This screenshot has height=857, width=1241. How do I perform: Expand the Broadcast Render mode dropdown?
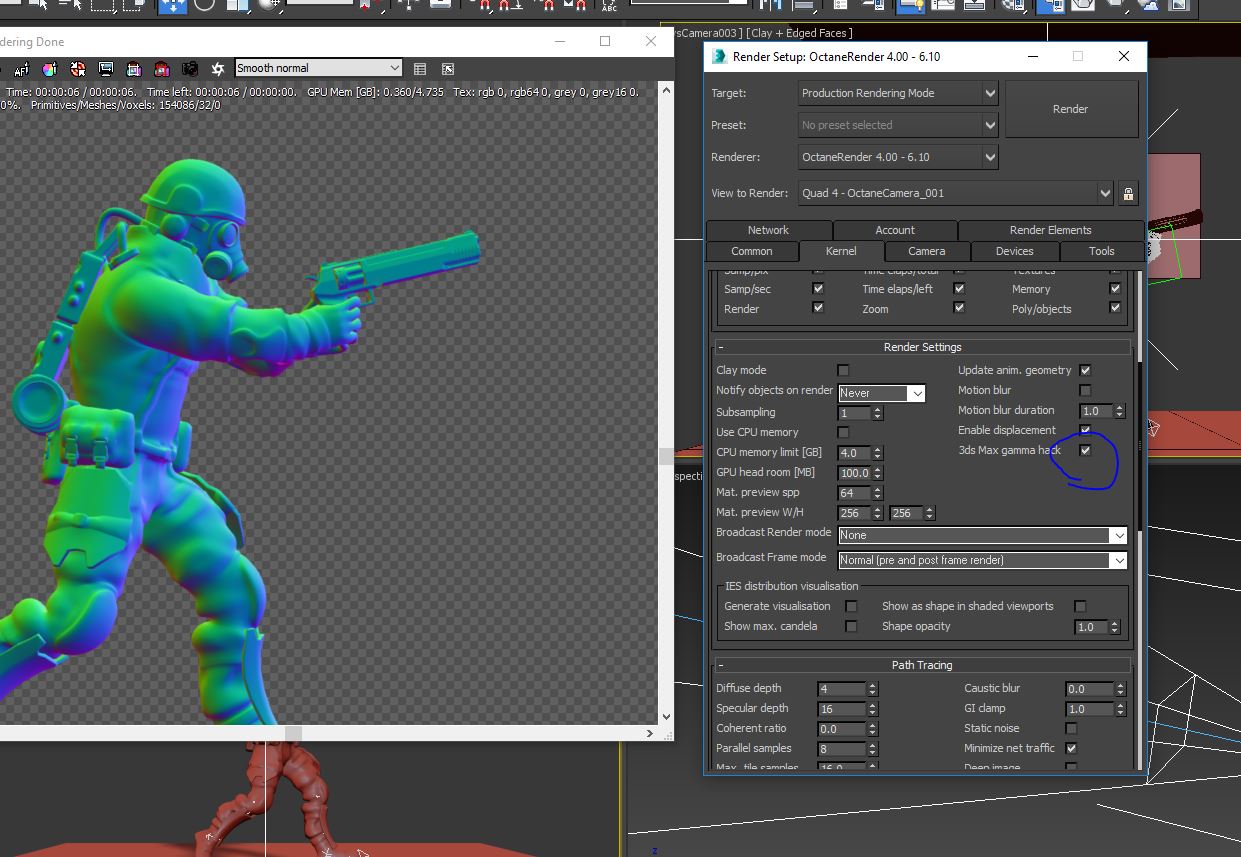pos(982,535)
